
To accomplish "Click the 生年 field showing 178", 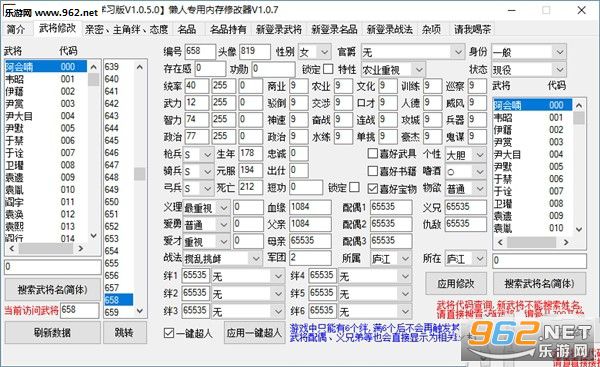I will 251,153.
